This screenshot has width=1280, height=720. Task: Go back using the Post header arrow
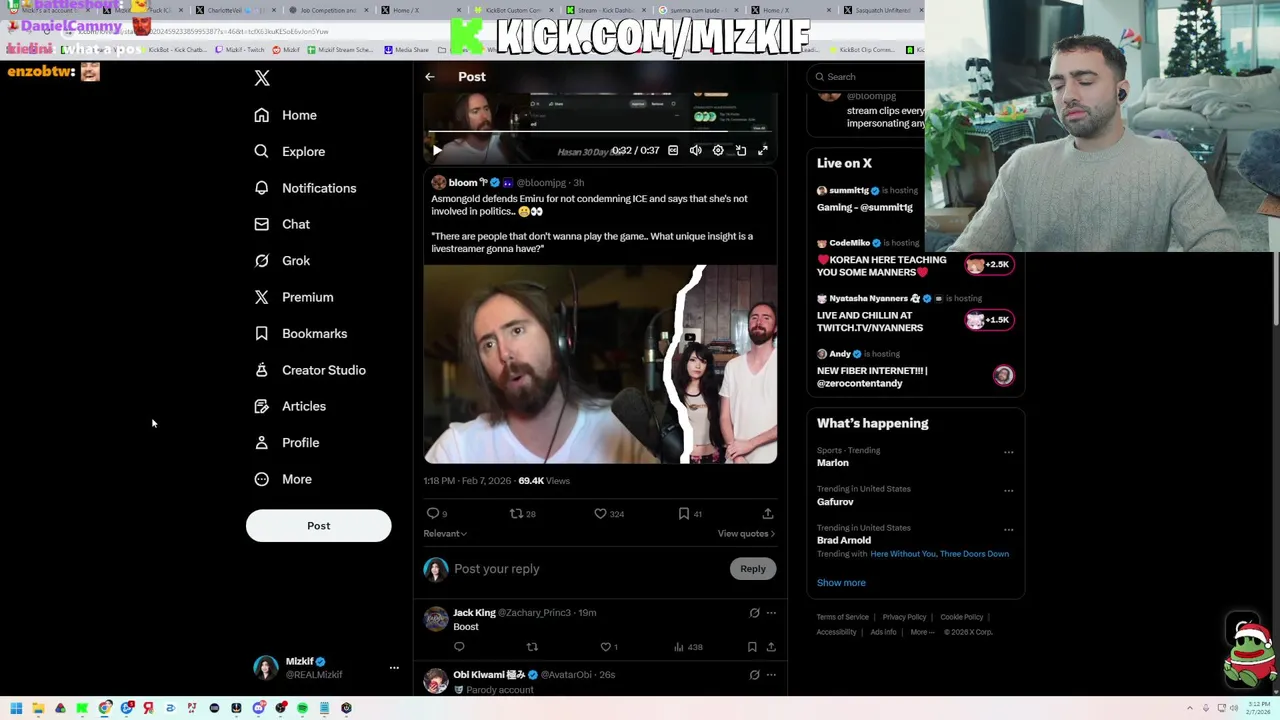pos(430,77)
